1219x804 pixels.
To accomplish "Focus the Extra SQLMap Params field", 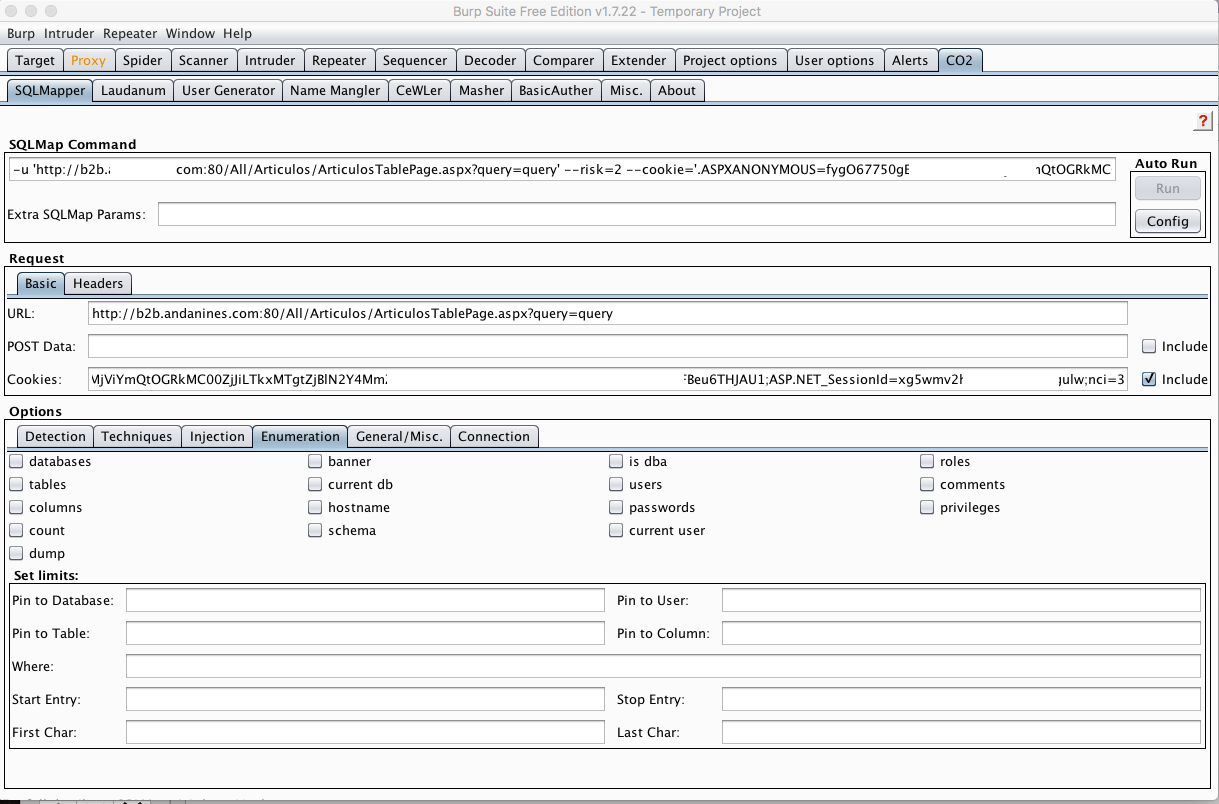I will [x=636, y=214].
